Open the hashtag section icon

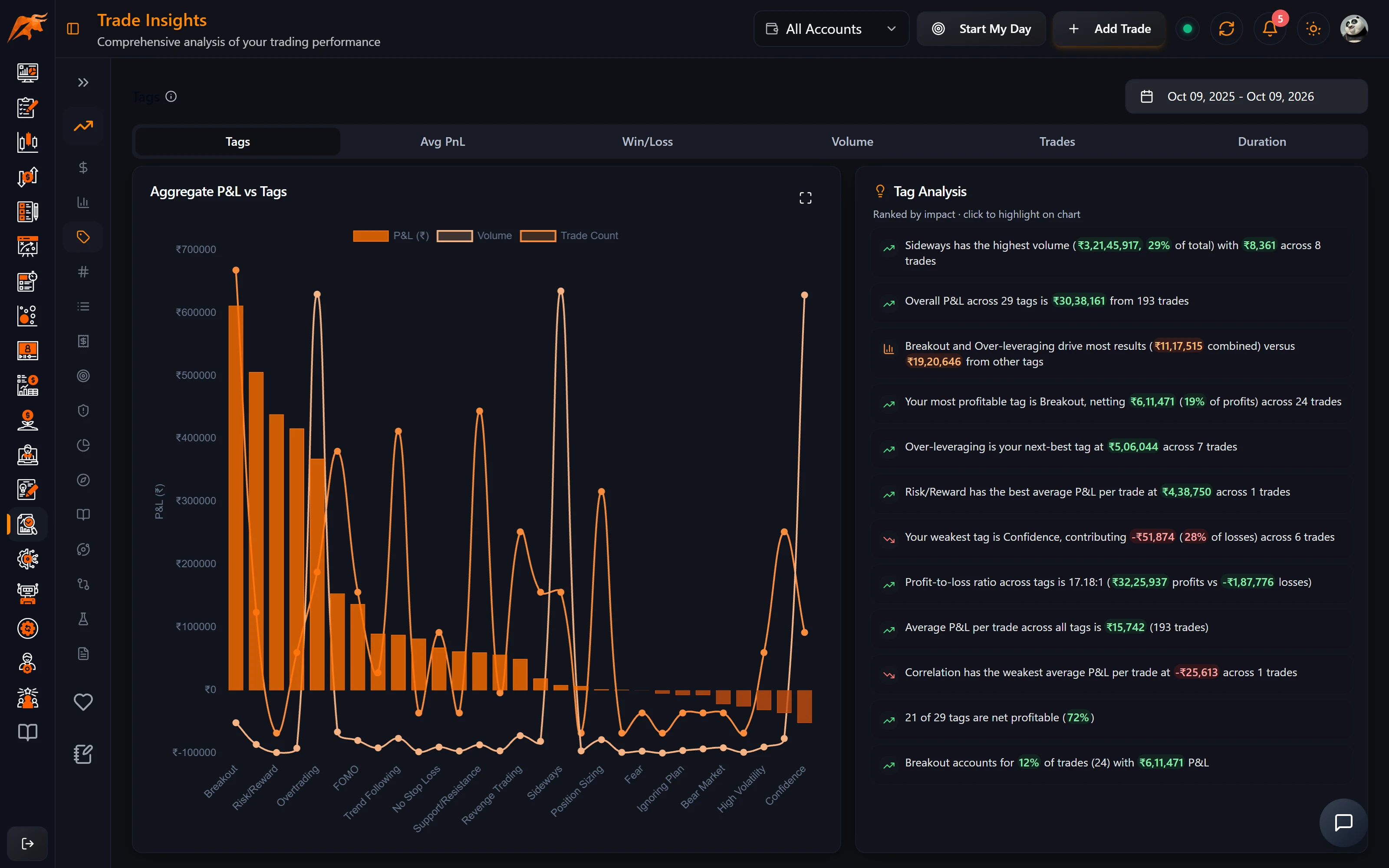[x=83, y=272]
